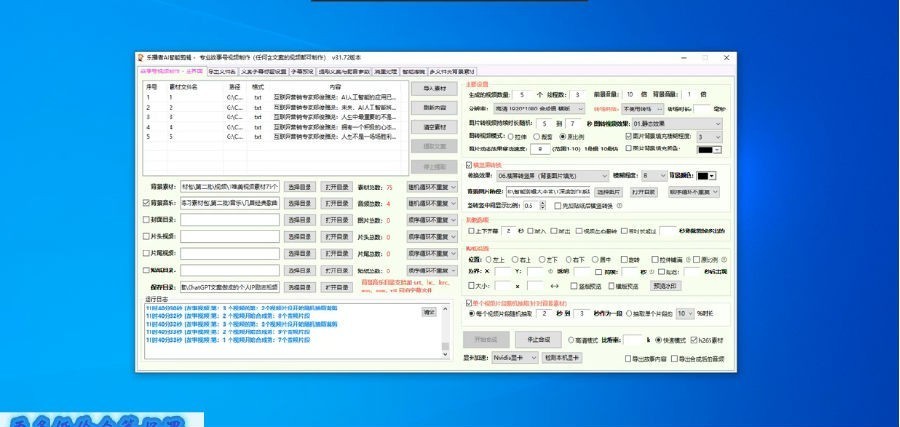Expand the 背景素材 loop mode dropdown

coord(430,187)
